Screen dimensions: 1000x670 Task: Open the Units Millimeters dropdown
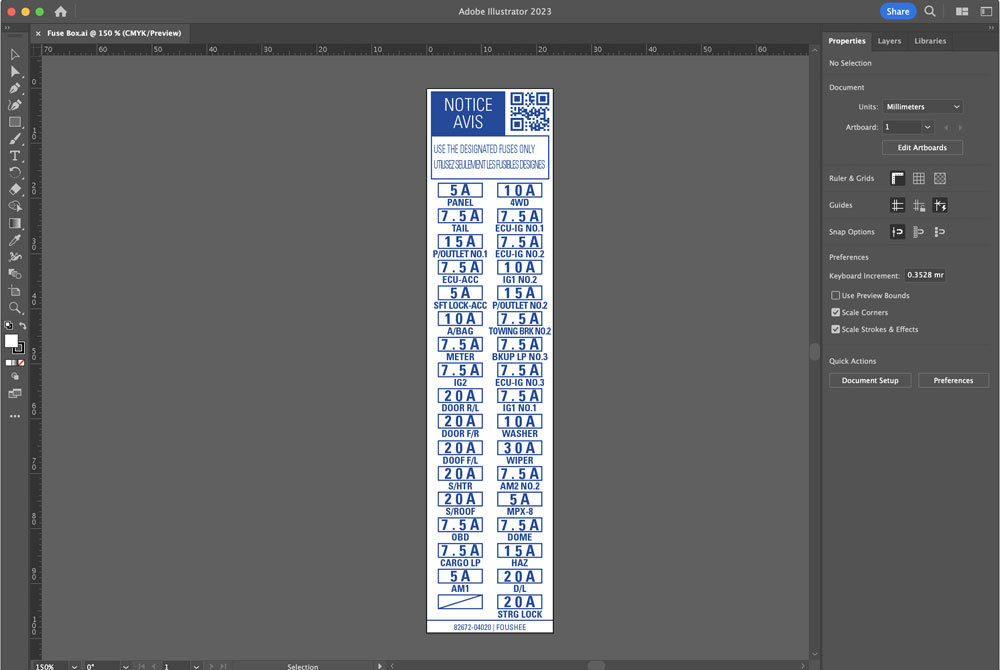922,106
